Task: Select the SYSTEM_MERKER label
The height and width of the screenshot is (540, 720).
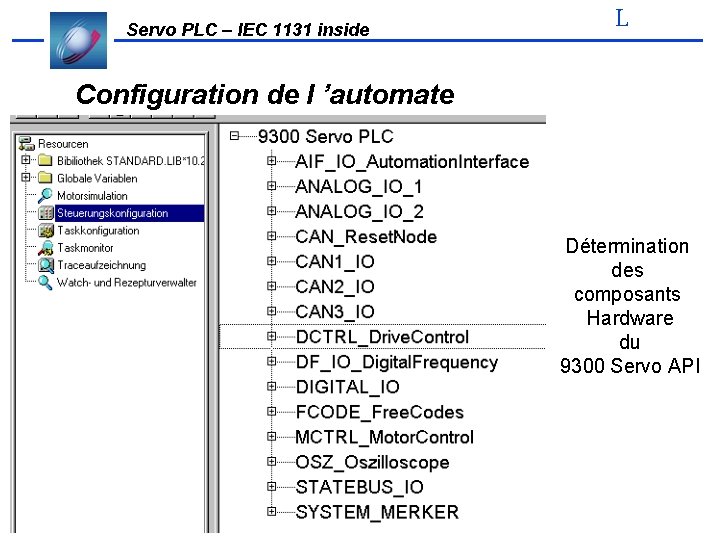Action: pos(377,512)
